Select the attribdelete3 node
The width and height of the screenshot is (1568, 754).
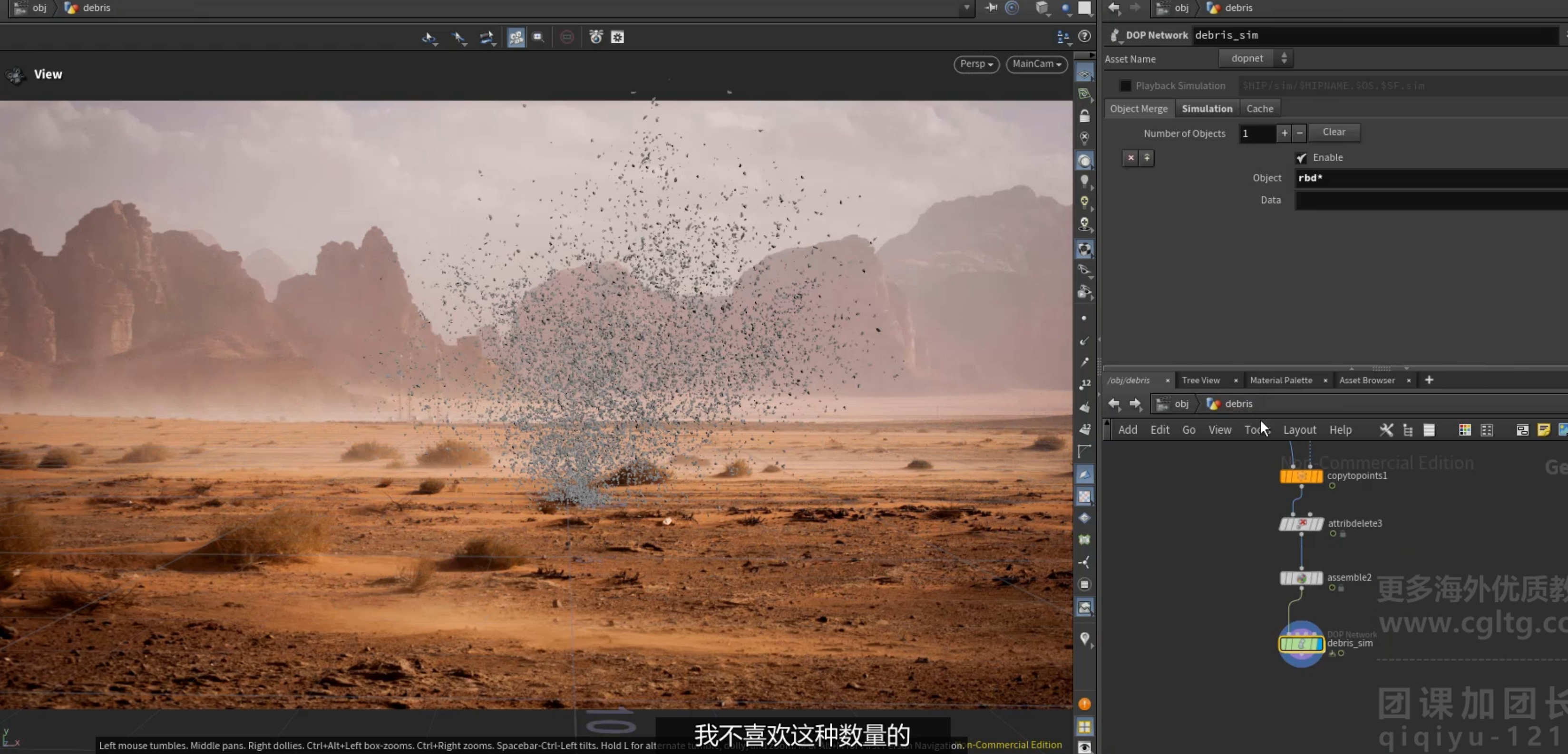[1301, 523]
